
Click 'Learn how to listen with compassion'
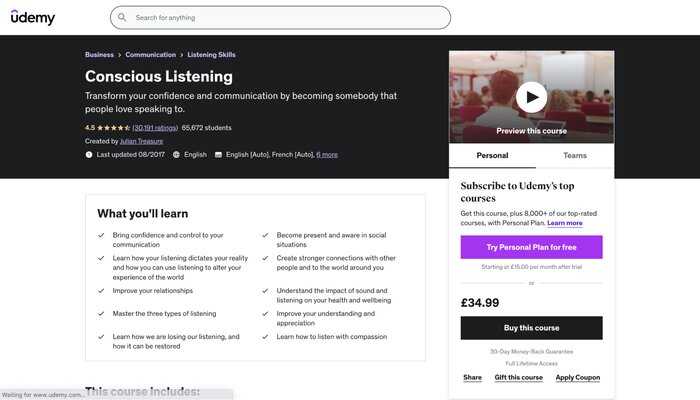tap(332, 337)
